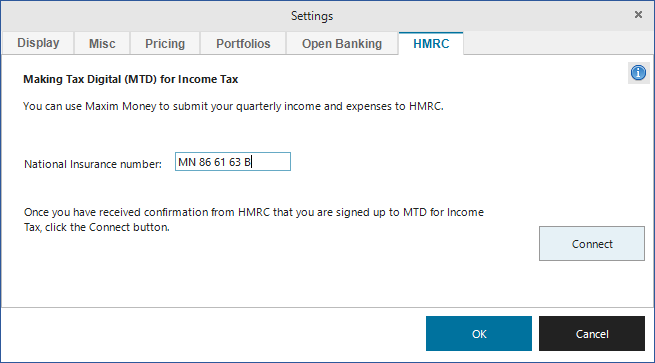This screenshot has width=655, height=363.
Task: Discard changes with the Cancel button
Action: tap(592, 334)
